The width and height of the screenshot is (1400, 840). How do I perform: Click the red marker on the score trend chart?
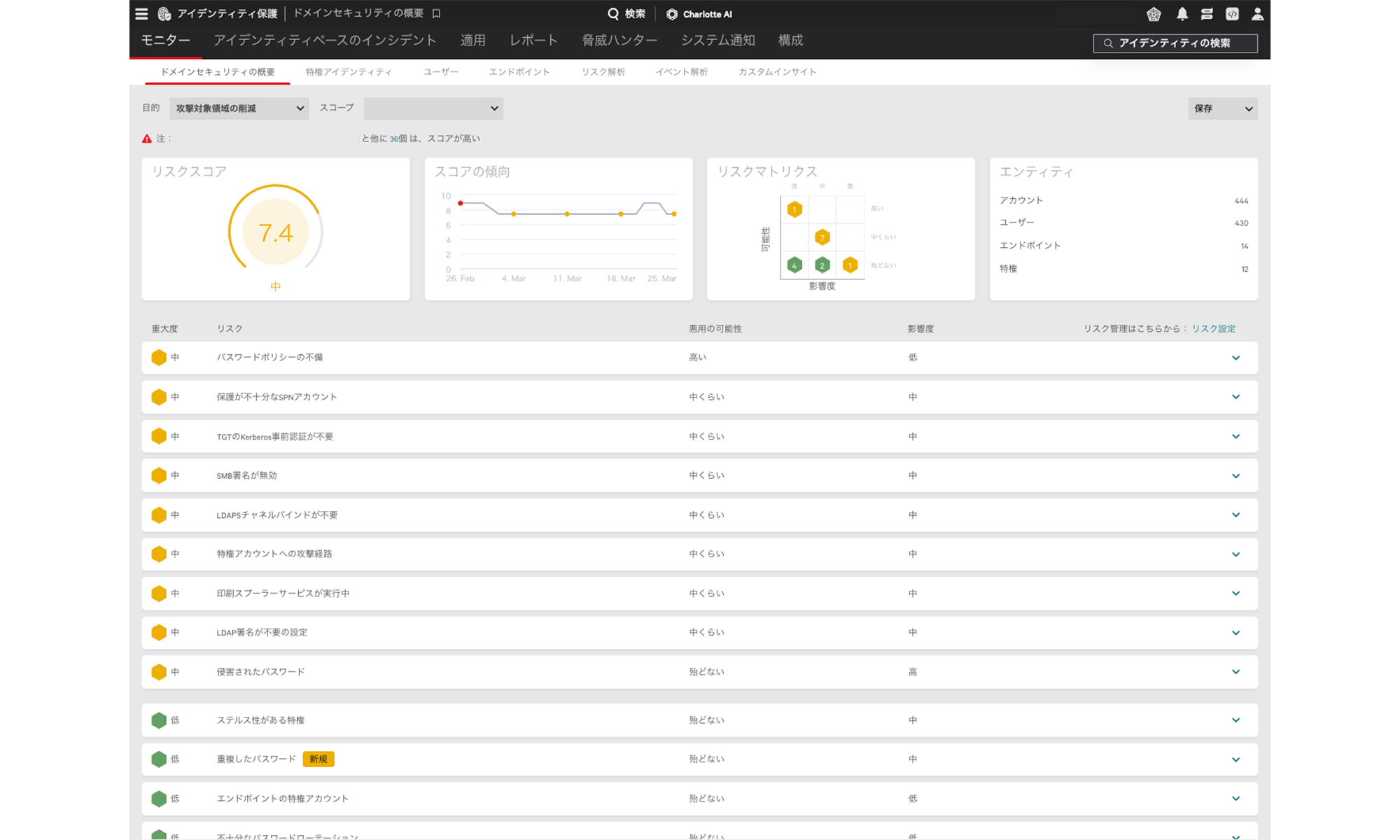[x=460, y=203]
